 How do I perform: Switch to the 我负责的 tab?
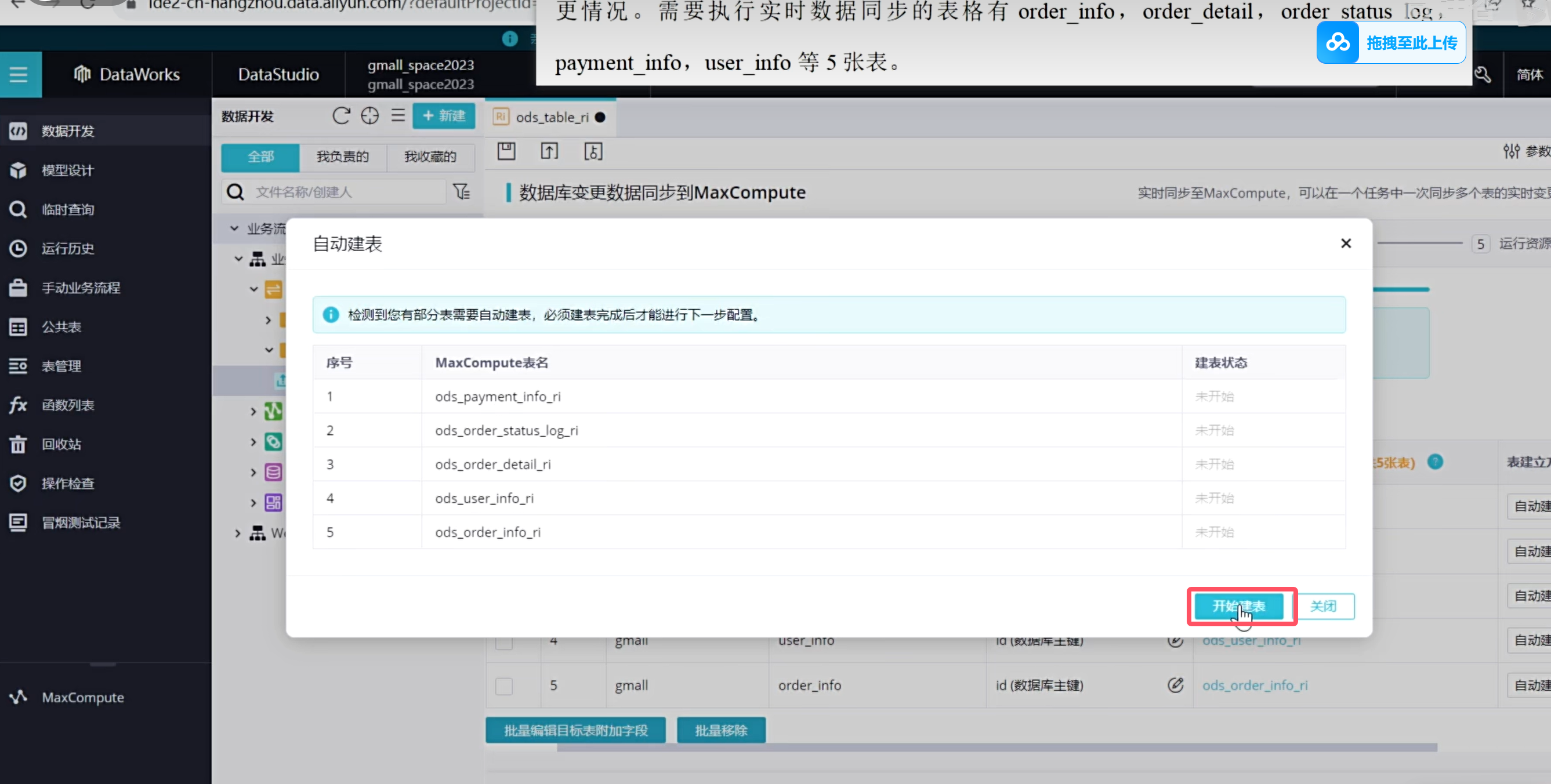(x=343, y=157)
